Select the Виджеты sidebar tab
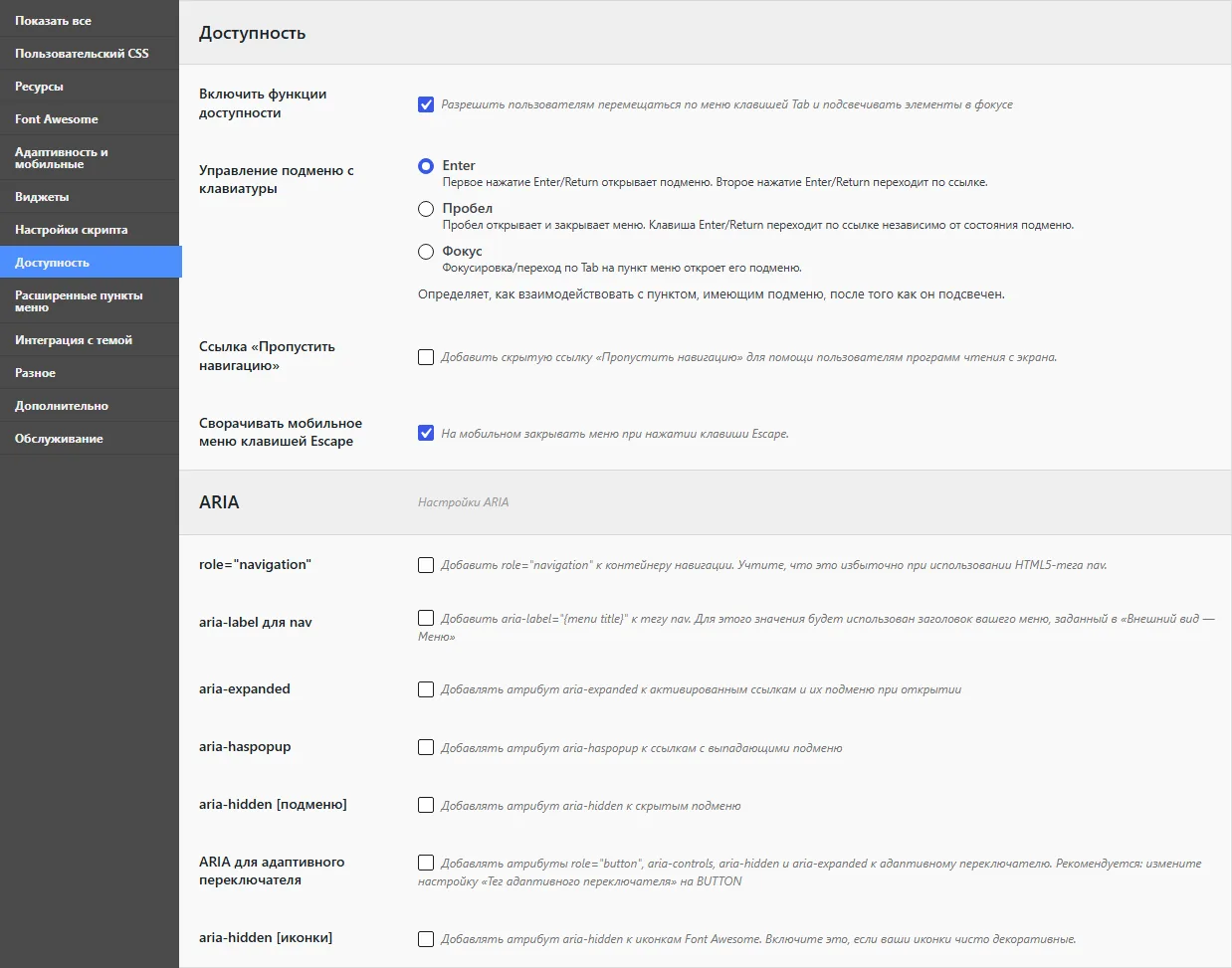1232x968 pixels. (x=90, y=197)
